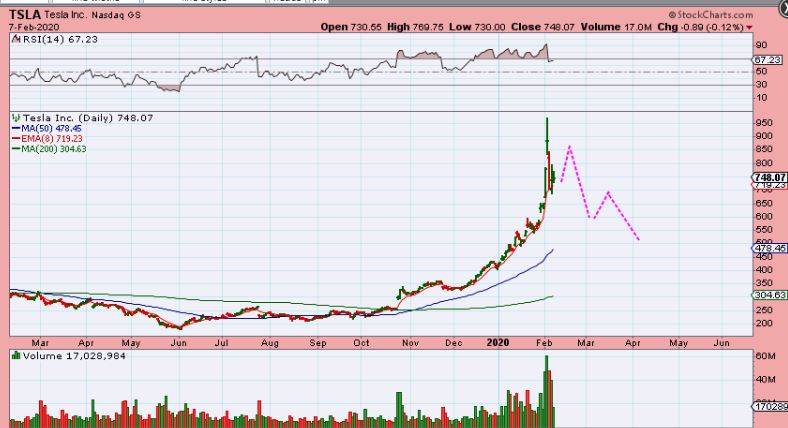
Task: Click the 90 level on RSI axis
Action: (x=761, y=45)
